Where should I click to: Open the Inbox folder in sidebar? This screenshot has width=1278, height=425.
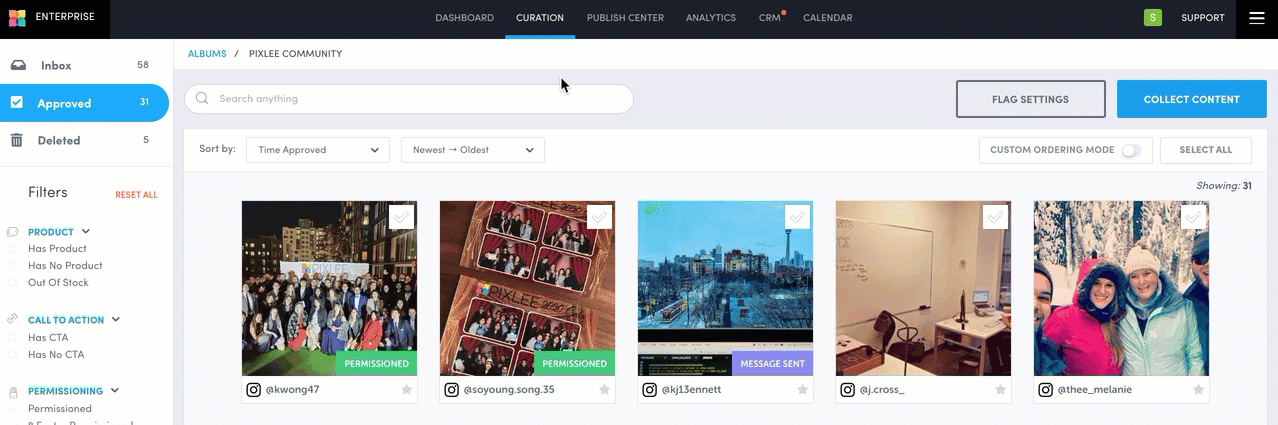coord(56,65)
